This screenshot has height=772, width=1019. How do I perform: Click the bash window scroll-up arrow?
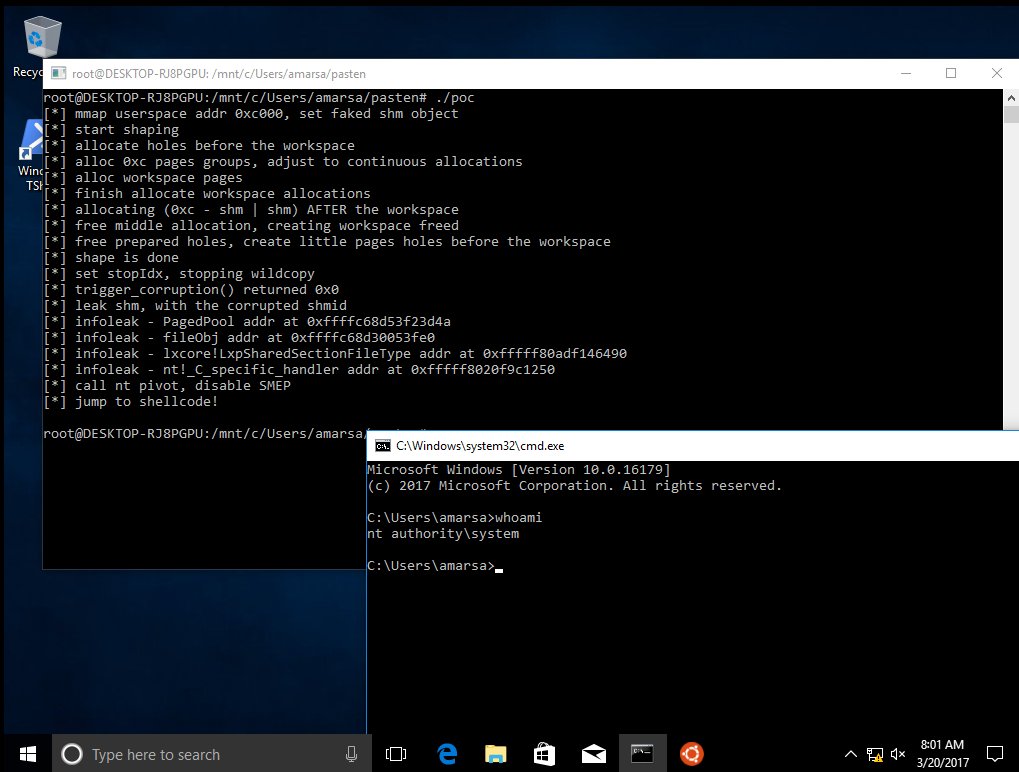click(1011, 97)
